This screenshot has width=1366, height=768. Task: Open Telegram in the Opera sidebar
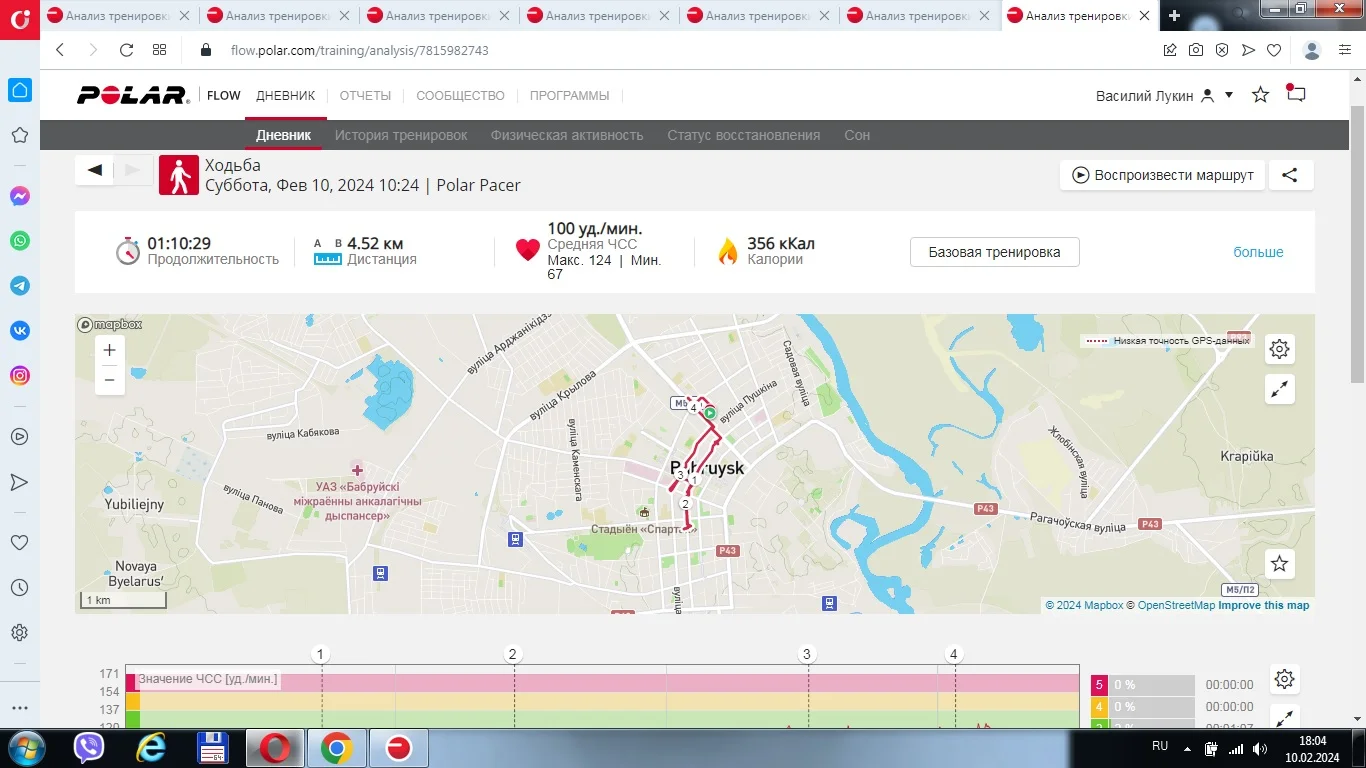click(20, 286)
